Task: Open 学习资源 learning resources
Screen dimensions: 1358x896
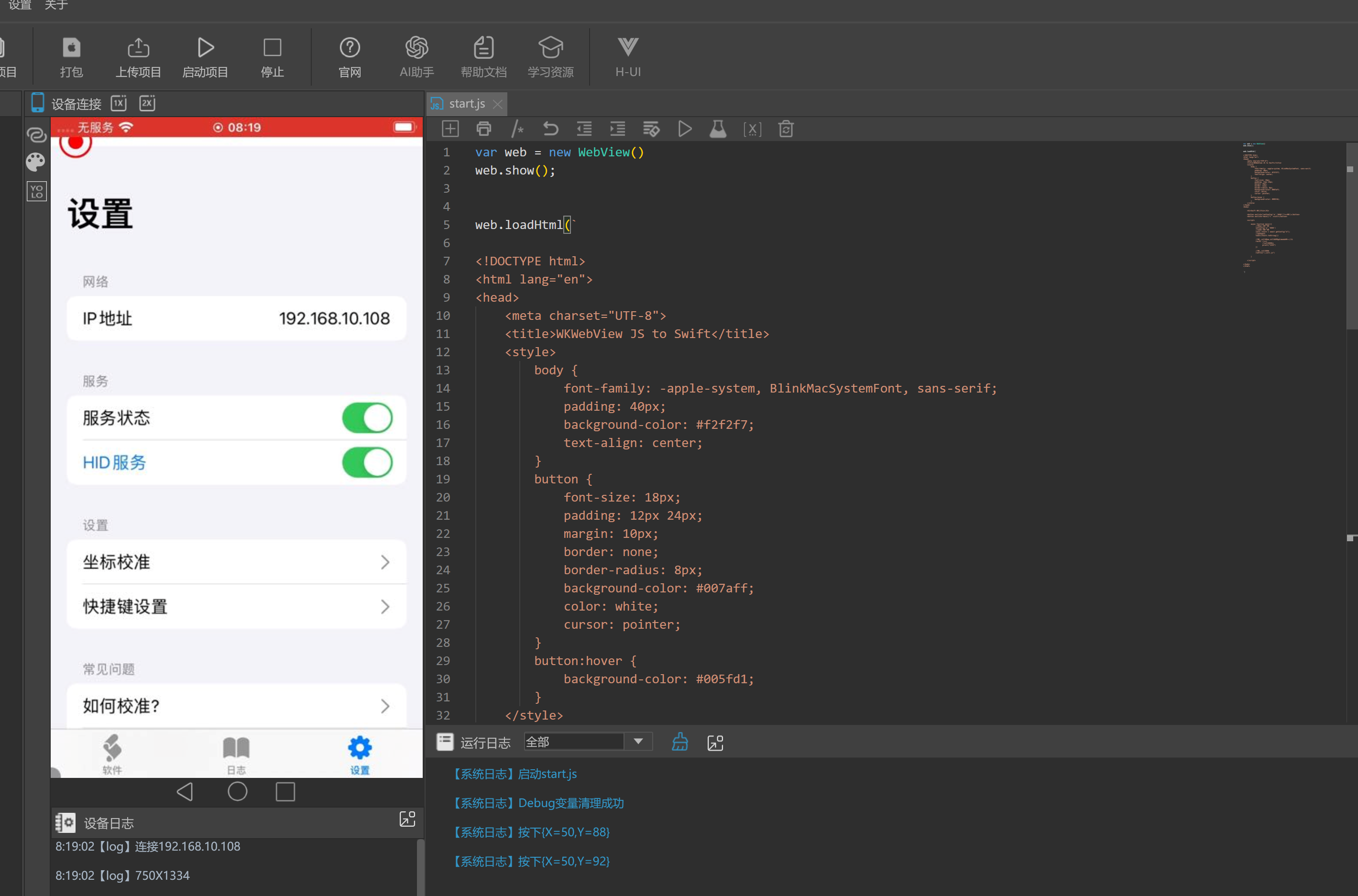Action: tap(551, 57)
